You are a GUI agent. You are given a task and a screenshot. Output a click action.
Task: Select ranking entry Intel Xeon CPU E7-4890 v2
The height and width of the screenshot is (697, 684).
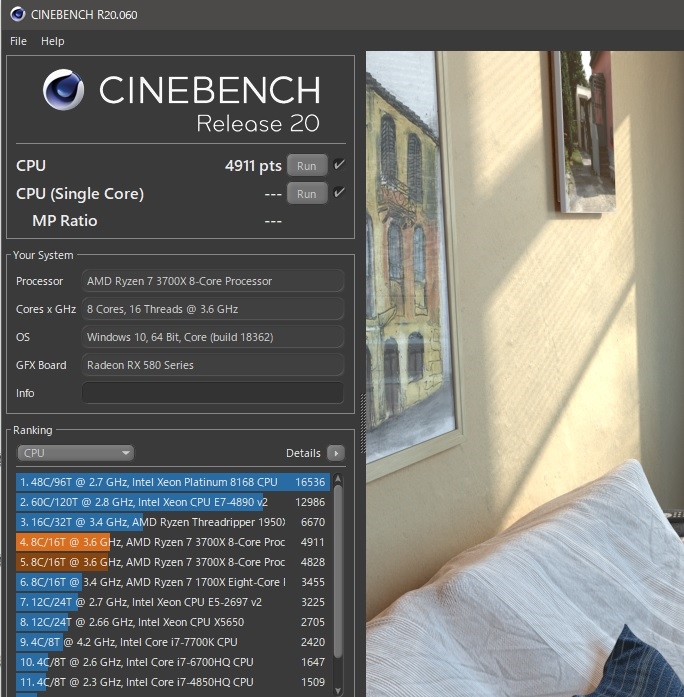click(x=173, y=502)
